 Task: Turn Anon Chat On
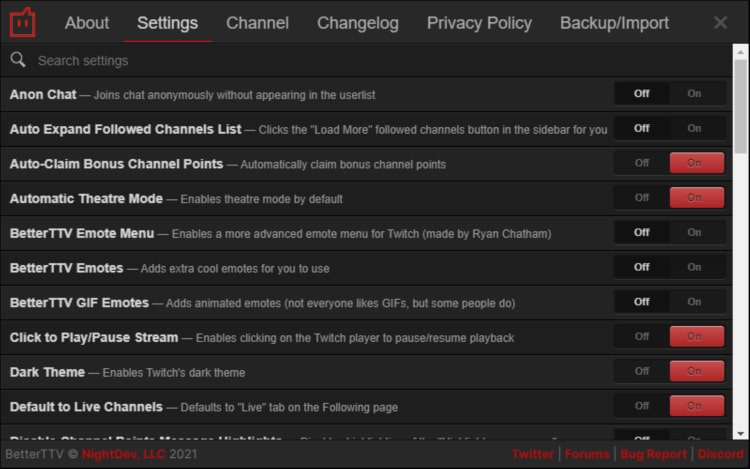(x=696, y=94)
